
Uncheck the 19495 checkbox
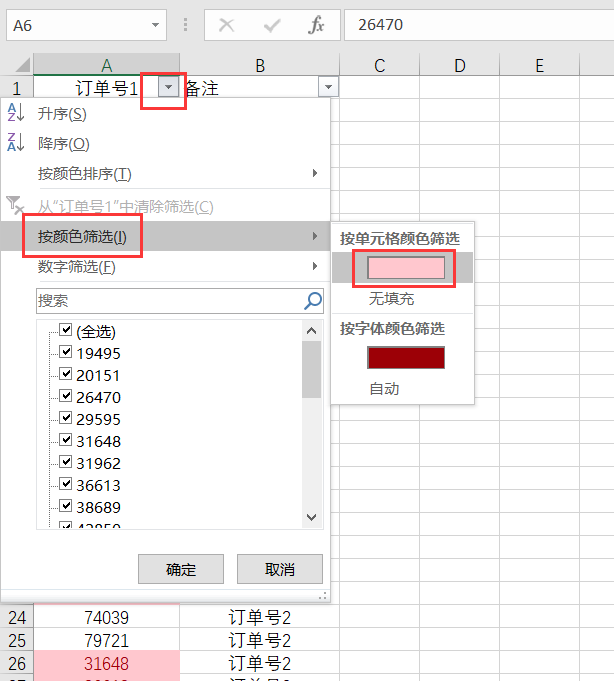coord(66,351)
